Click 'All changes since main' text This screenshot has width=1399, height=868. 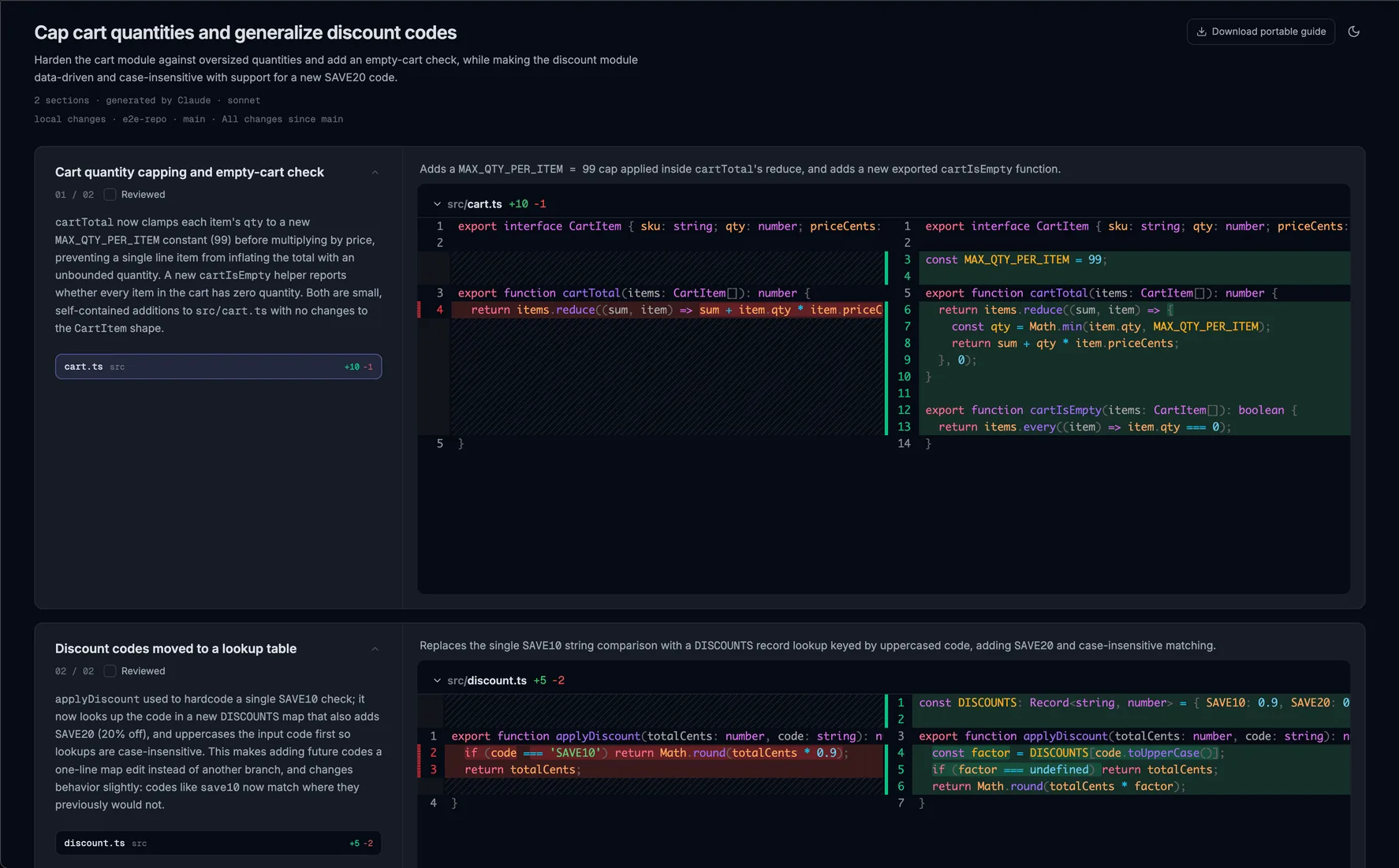tap(282, 119)
